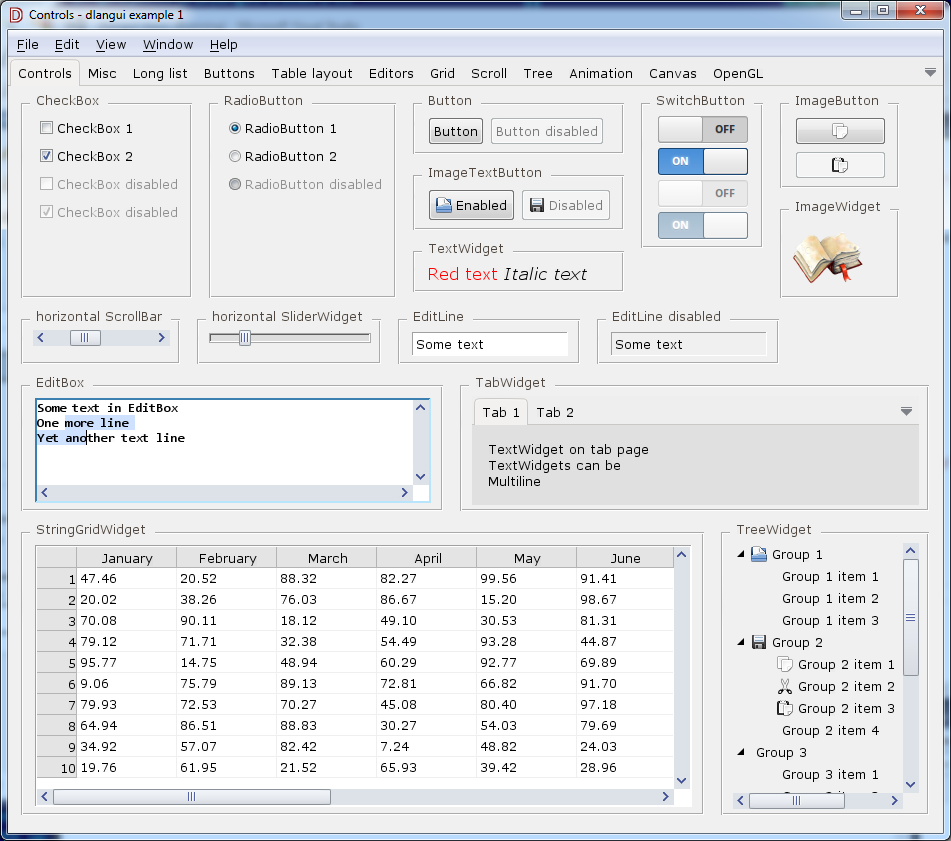Check the CheckBox 1 box

point(46,128)
